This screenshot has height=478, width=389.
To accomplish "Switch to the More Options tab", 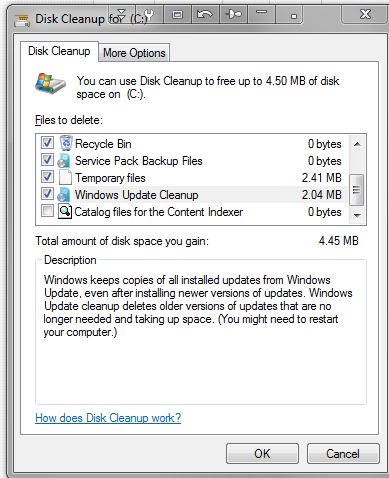I will pyautogui.click(x=134, y=53).
